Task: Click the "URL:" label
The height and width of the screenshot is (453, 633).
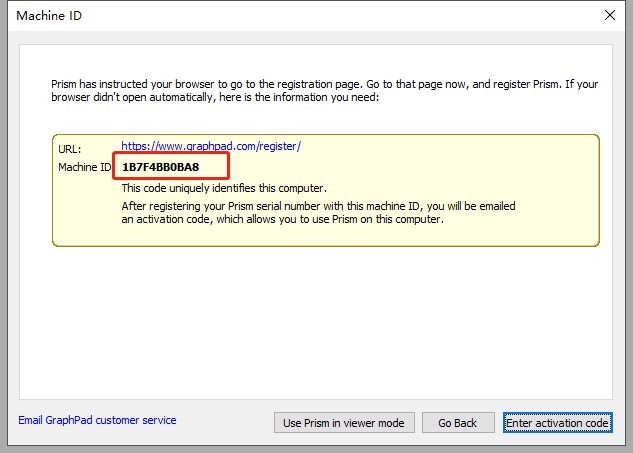Action: point(70,149)
